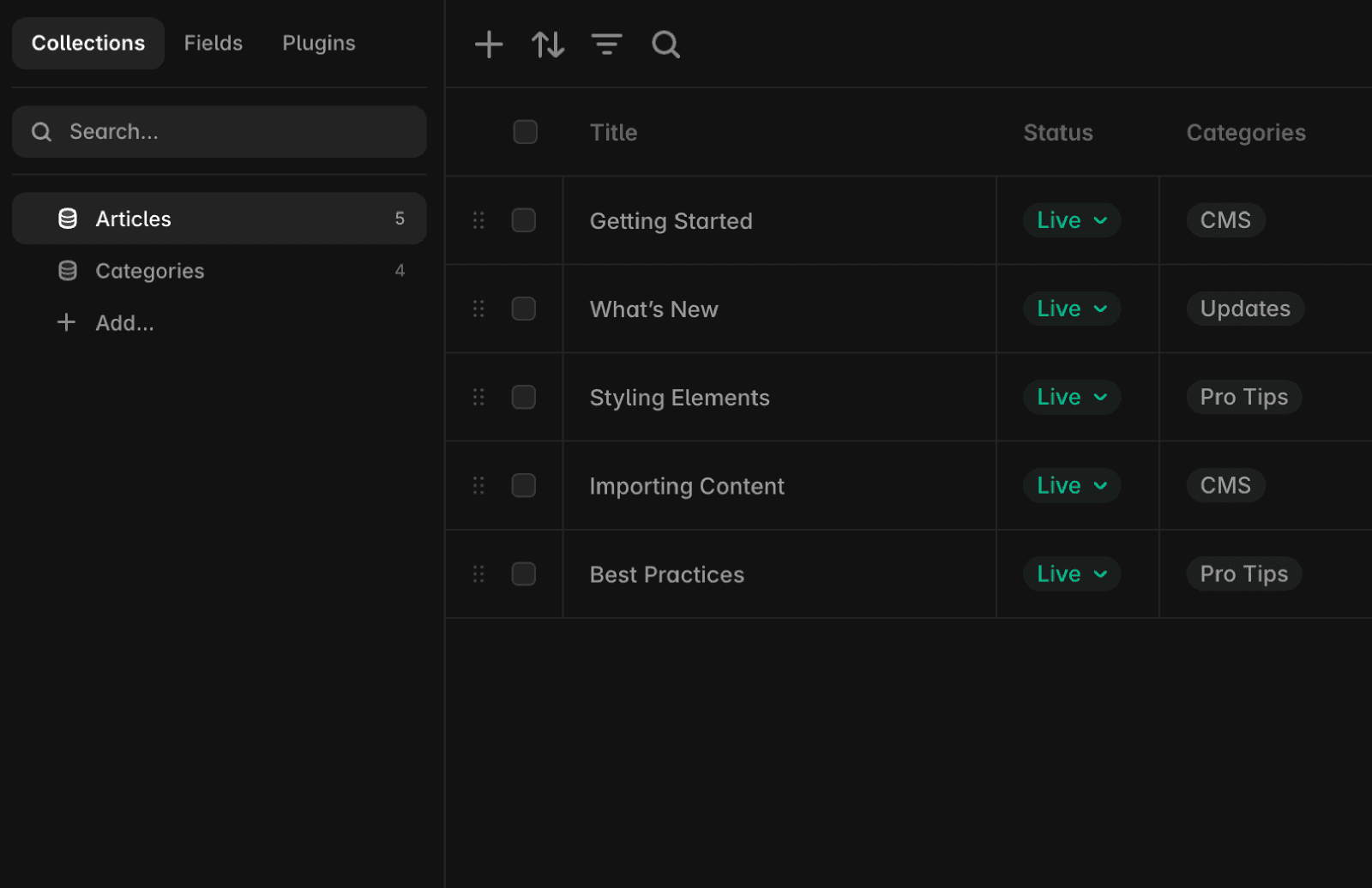This screenshot has height=888, width=1372.
Task: Switch to the Fields tab
Action: point(214,43)
